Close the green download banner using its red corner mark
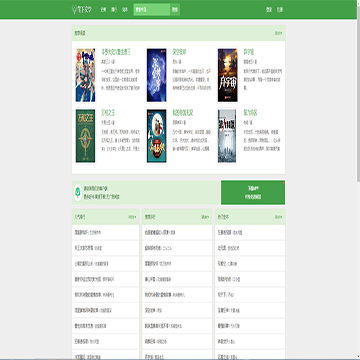Screen dimensions: 360x360 (x=284, y=182)
